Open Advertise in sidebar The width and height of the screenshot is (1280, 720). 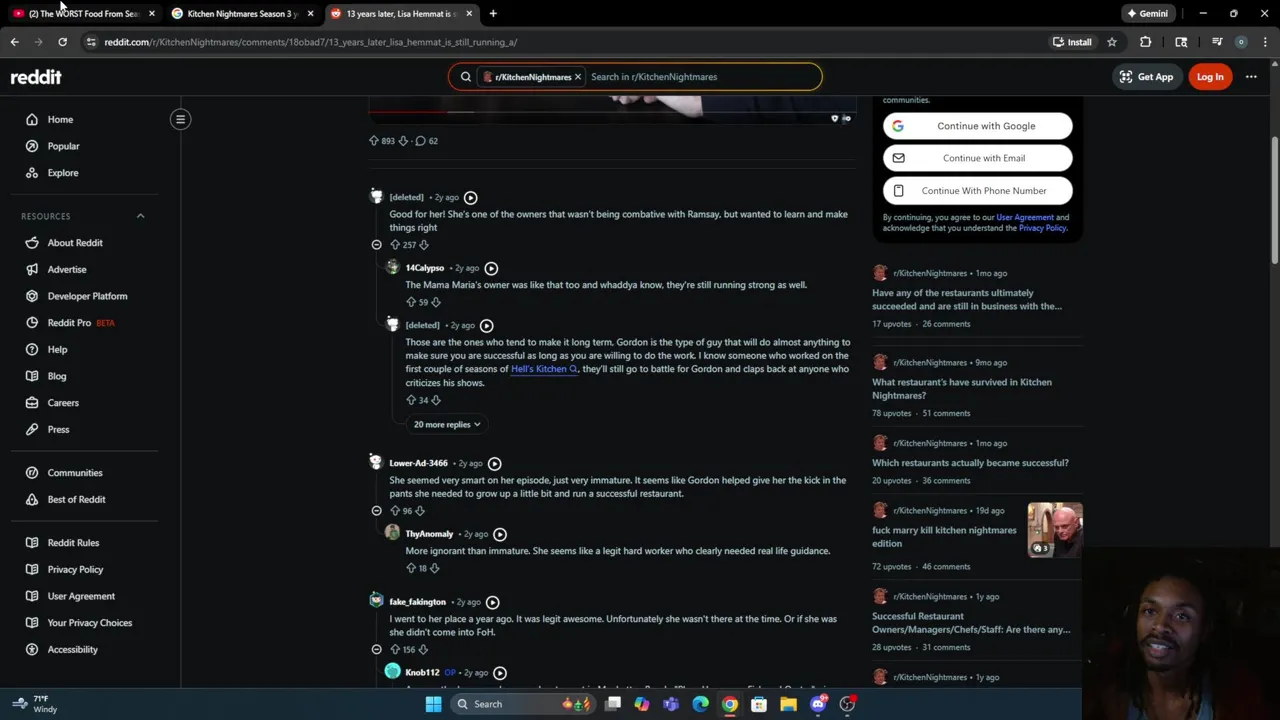(x=67, y=269)
